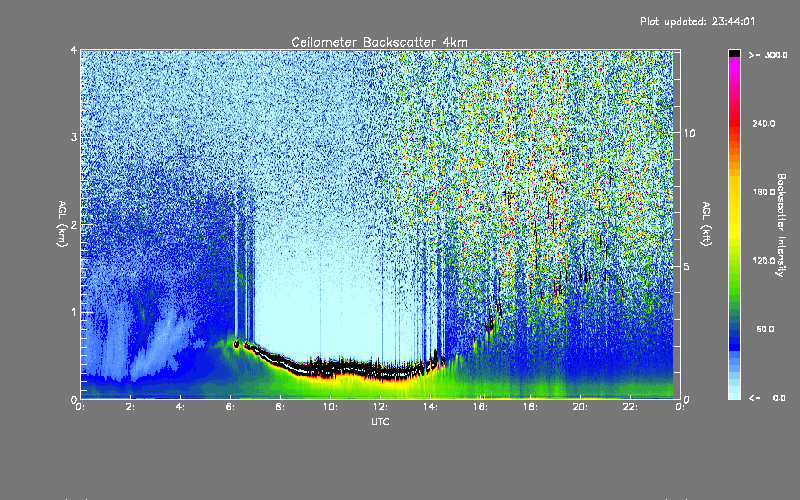
Task: Click the '18:' tick on UTC axis
Action: point(530,407)
